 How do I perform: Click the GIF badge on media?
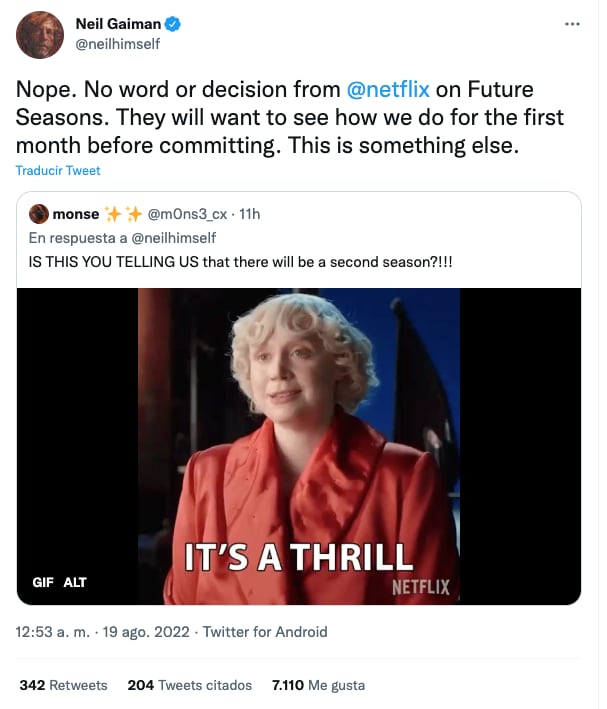point(43,582)
